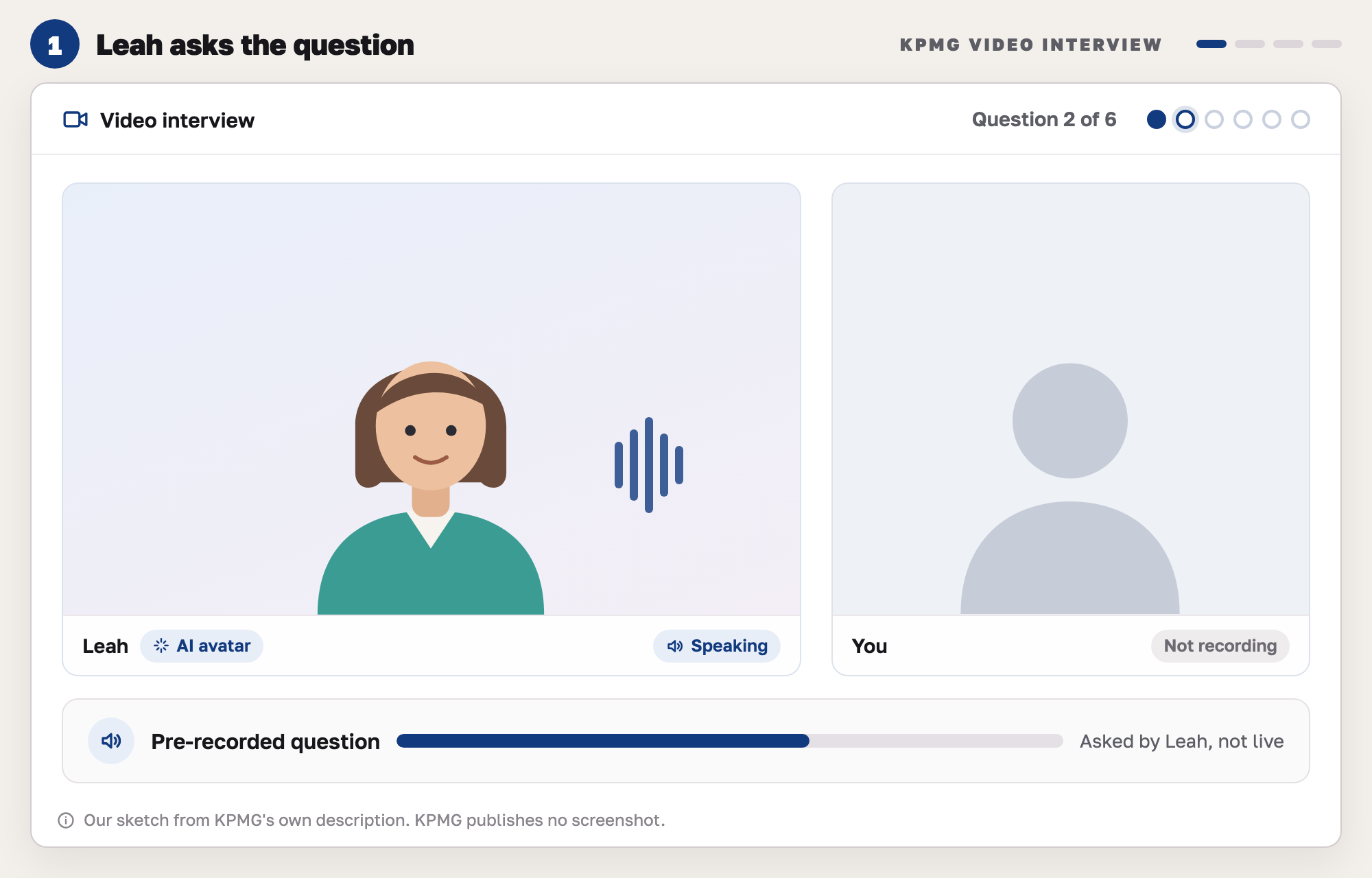Click the second gray step segment at top right
The image size is (1372, 878).
[x=1250, y=44]
